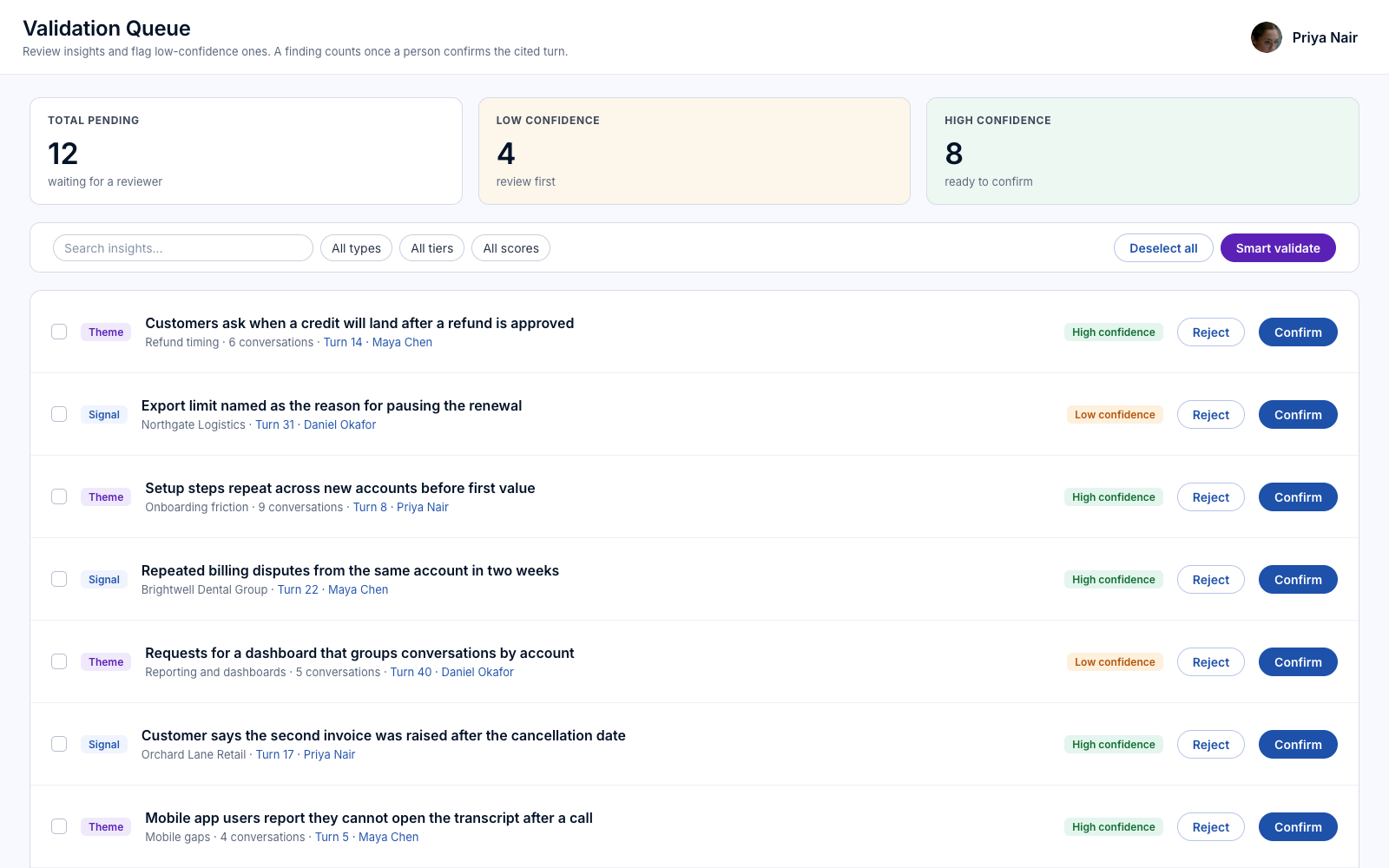Reject Repeated billing disputes signal
1389x868 pixels.
[1210, 580]
